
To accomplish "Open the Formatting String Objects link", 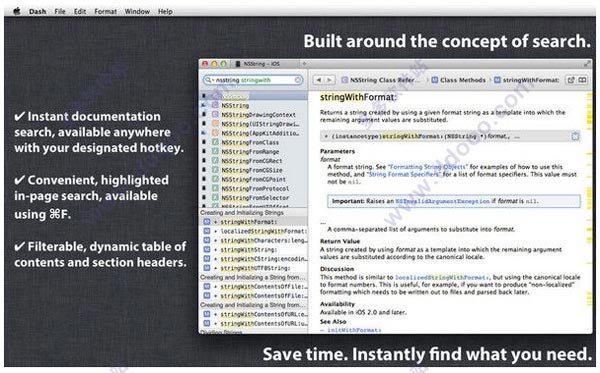I will [x=427, y=167].
